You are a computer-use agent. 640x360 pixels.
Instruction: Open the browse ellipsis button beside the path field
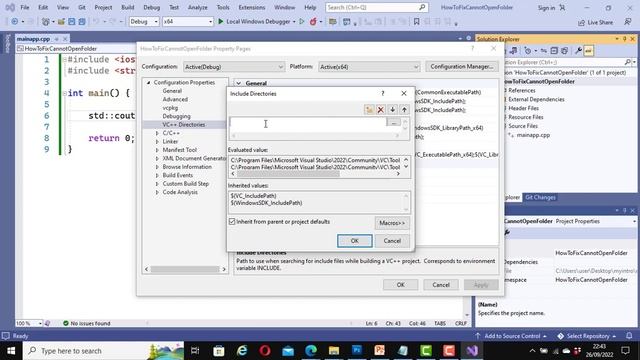pos(393,122)
